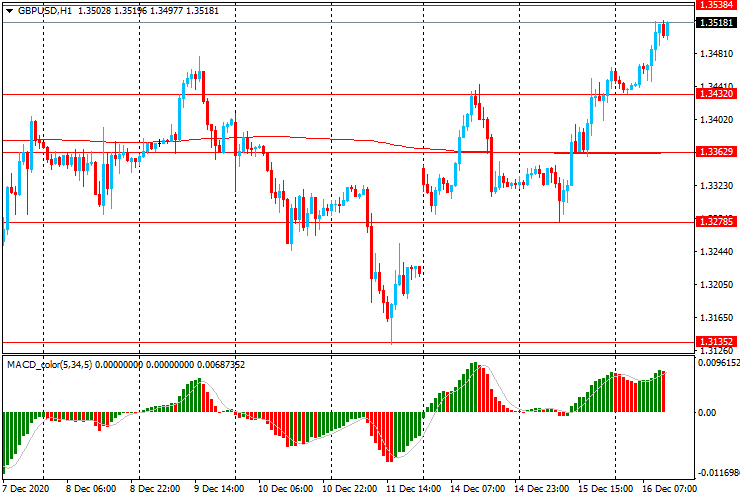Click the 1.31352 lowest red level label
740x500 pixels.
coord(717,342)
